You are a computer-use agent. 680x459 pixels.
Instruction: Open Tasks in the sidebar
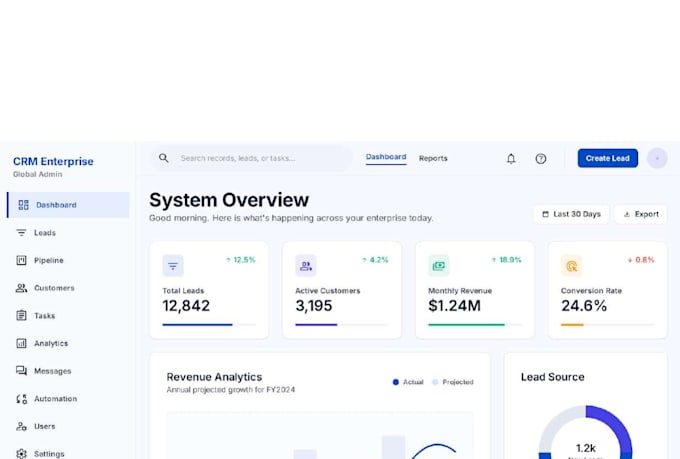(x=68, y=315)
